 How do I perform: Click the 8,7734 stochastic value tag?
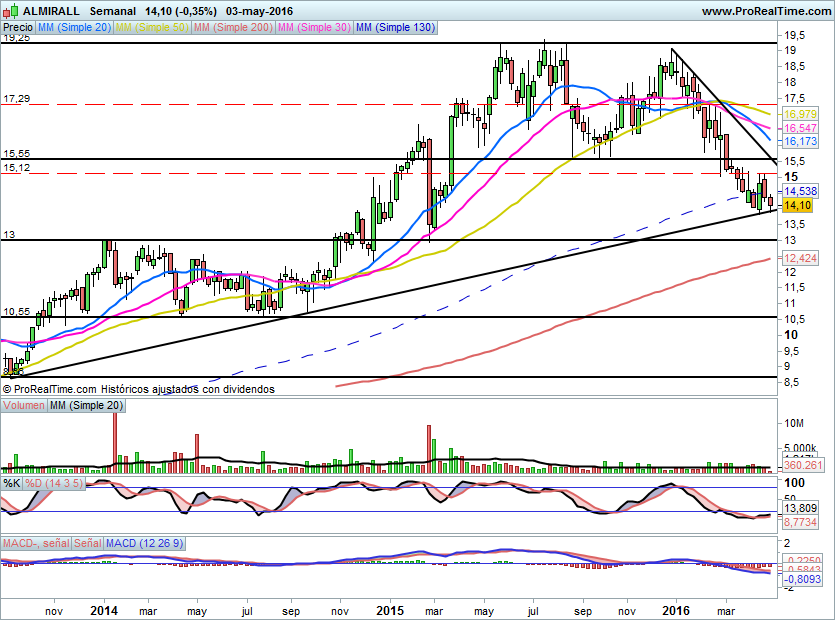pos(800,522)
